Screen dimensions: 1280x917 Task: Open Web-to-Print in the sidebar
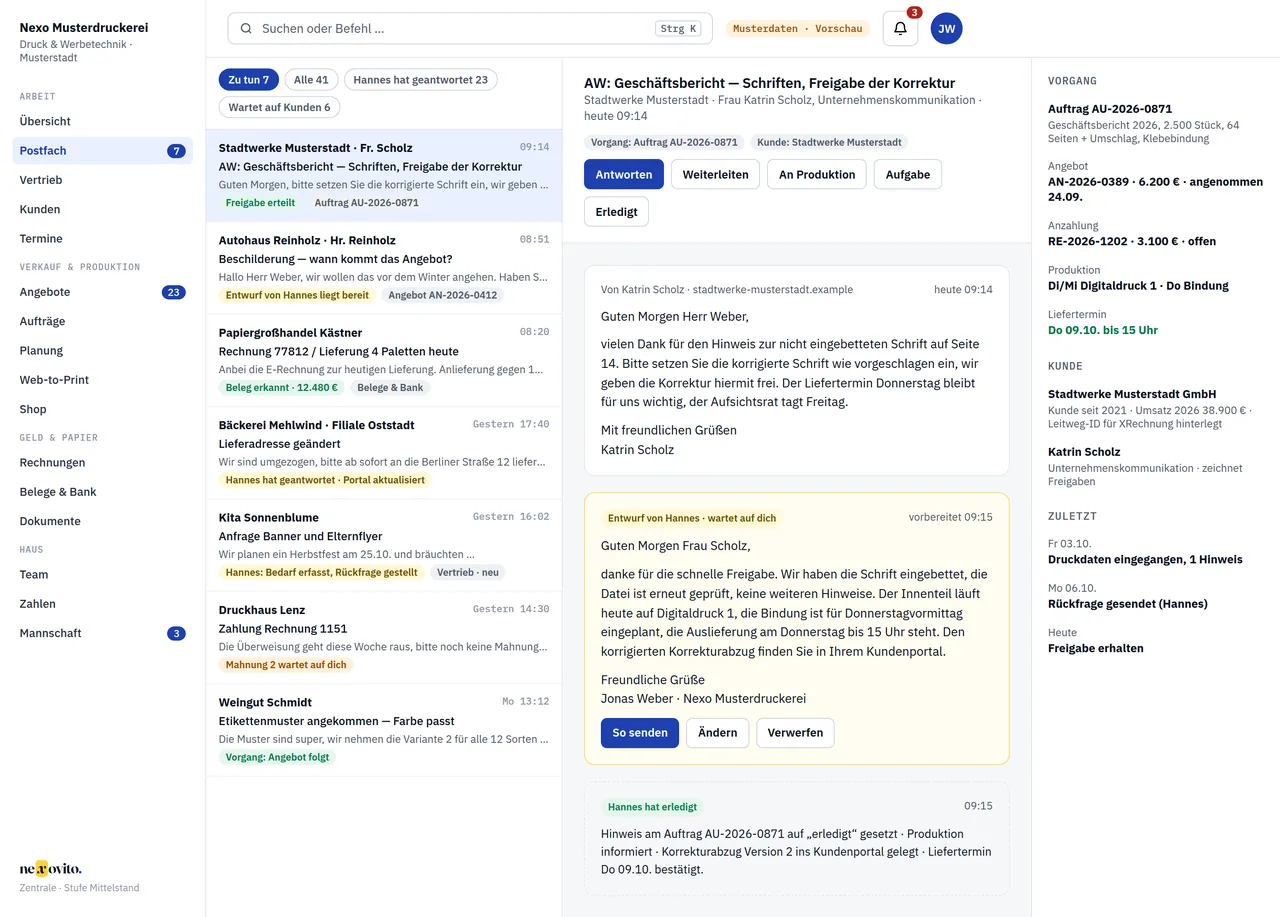pos(102,380)
